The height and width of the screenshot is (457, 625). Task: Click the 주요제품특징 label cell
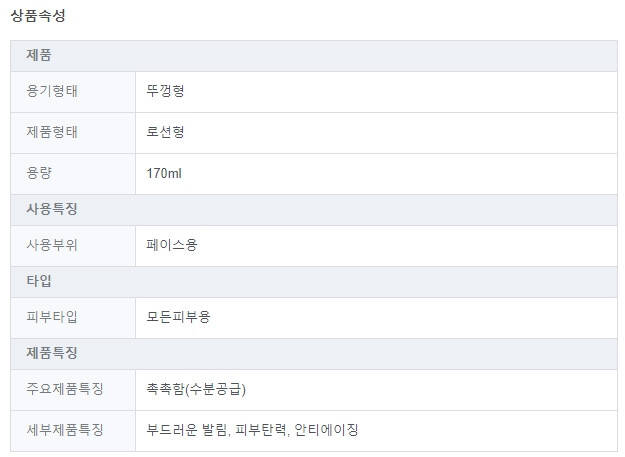(x=65, y=389)
